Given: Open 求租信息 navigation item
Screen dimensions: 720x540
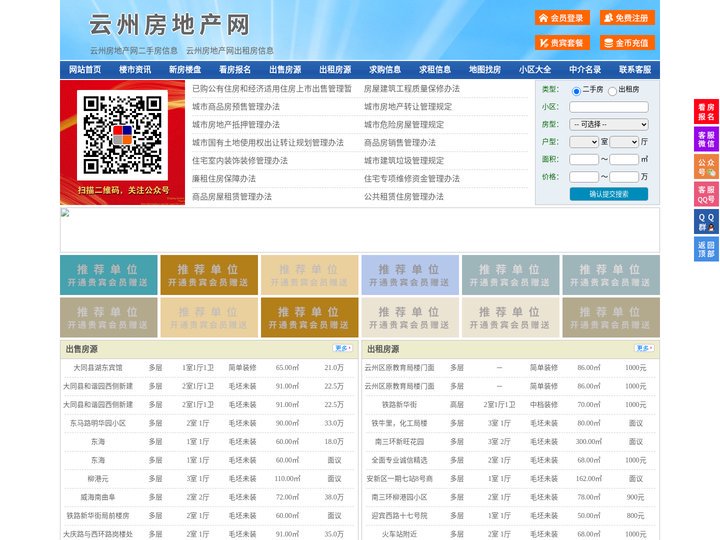Looking at the screenshot, I should pos(435,70).
